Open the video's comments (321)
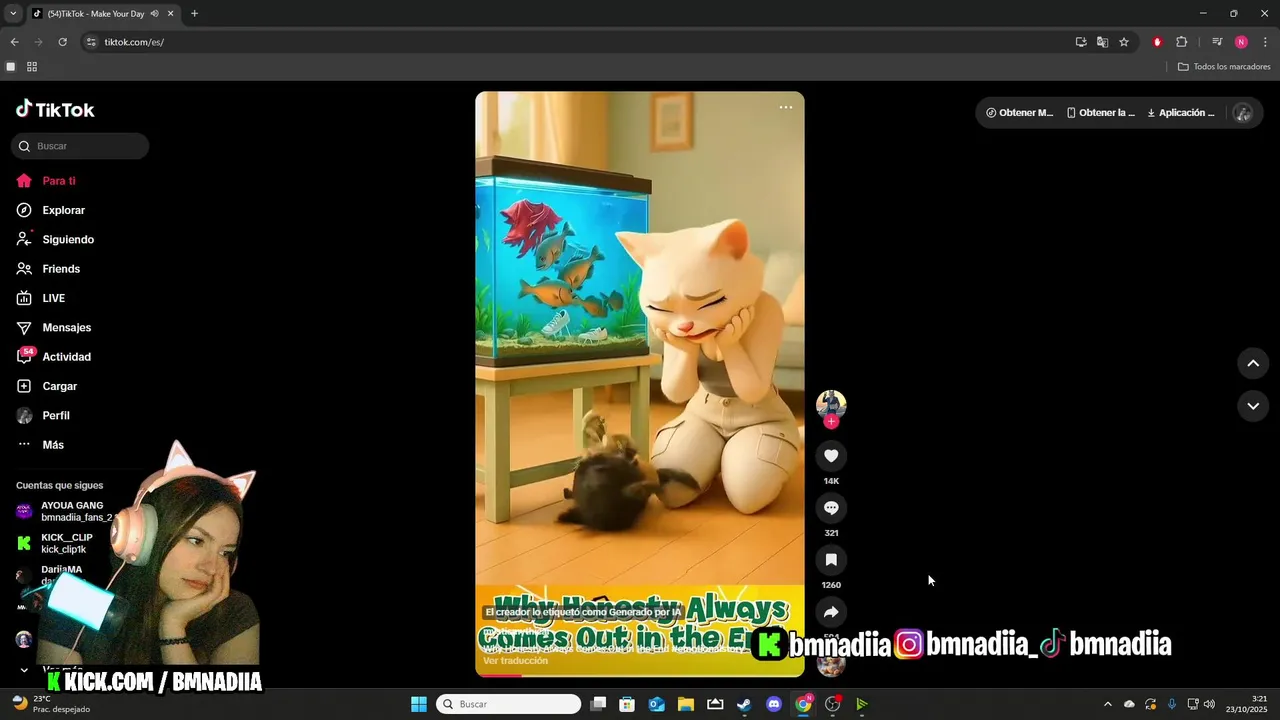This screenshot has width=1280, height=720. (x=831, y=508)
